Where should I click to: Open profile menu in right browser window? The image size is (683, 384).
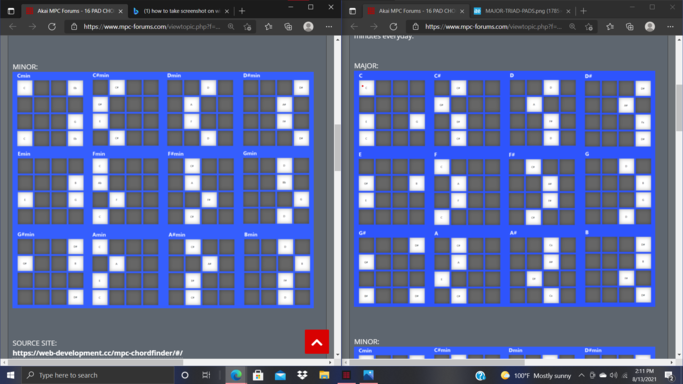[650, 27]
